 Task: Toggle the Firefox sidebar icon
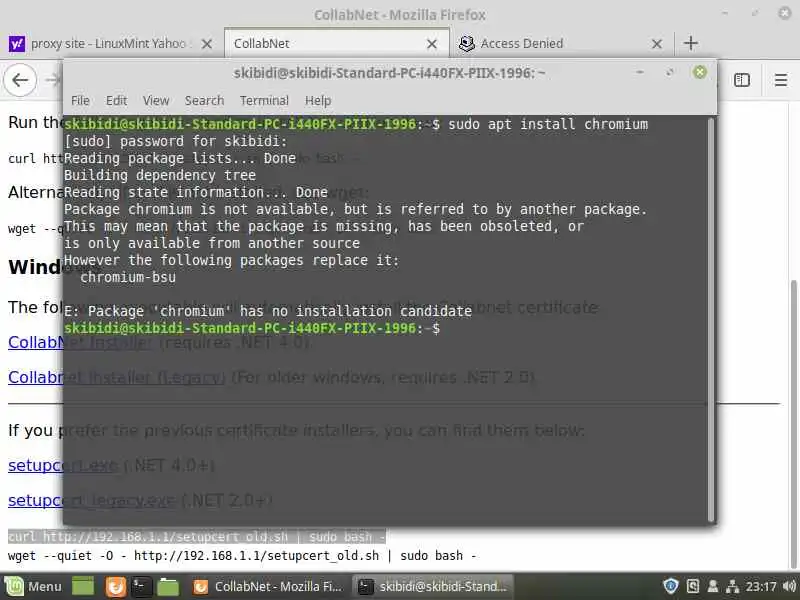click(742, 80)
